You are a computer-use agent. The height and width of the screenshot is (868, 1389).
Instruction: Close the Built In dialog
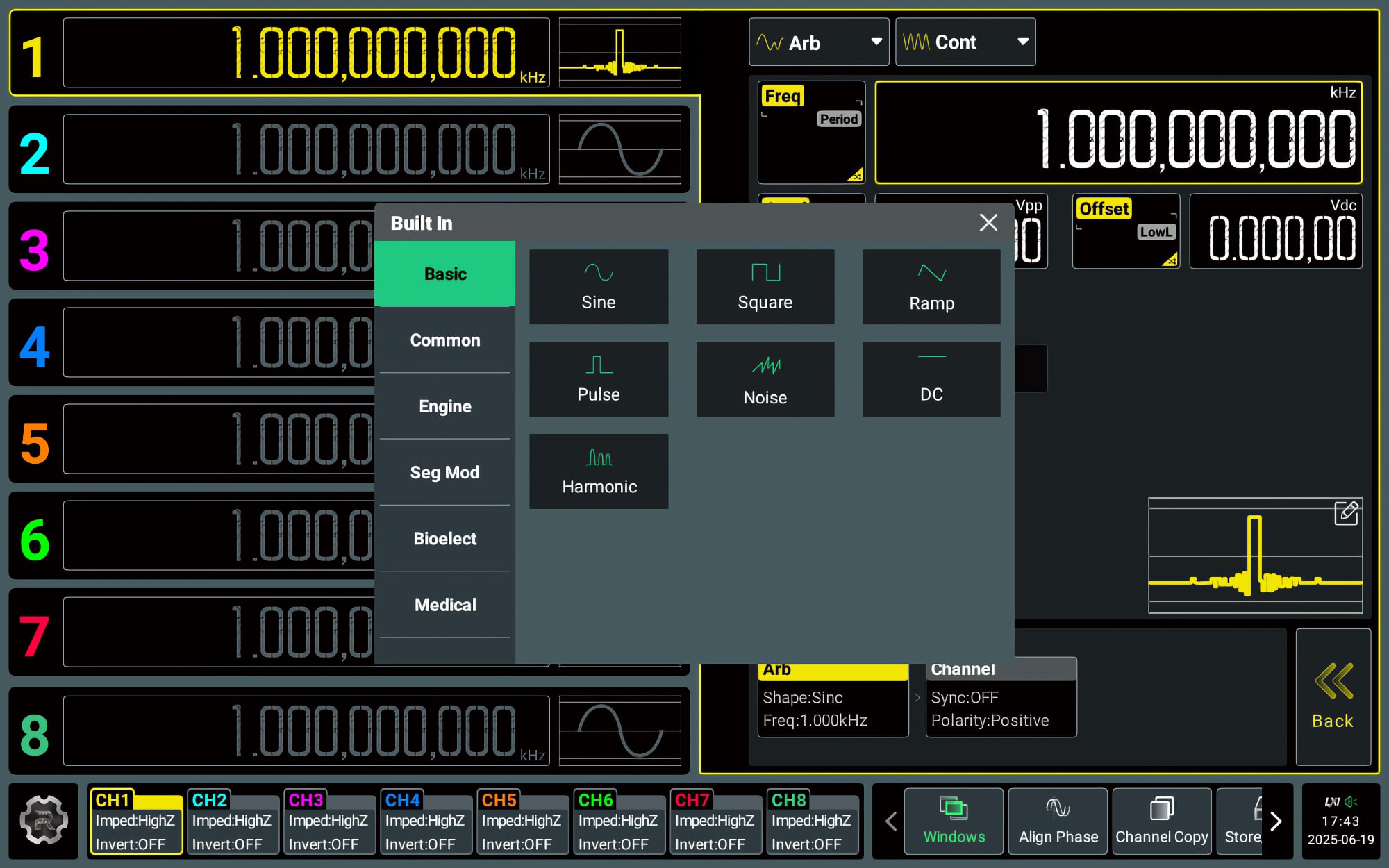(x=988, y=223)
